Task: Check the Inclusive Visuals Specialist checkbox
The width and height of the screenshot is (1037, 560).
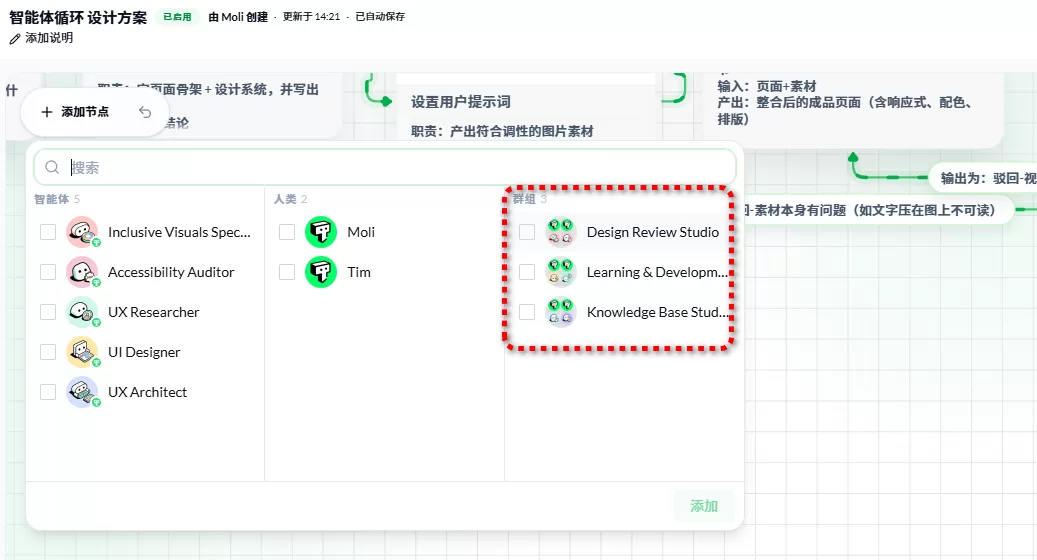Action: 48,232
